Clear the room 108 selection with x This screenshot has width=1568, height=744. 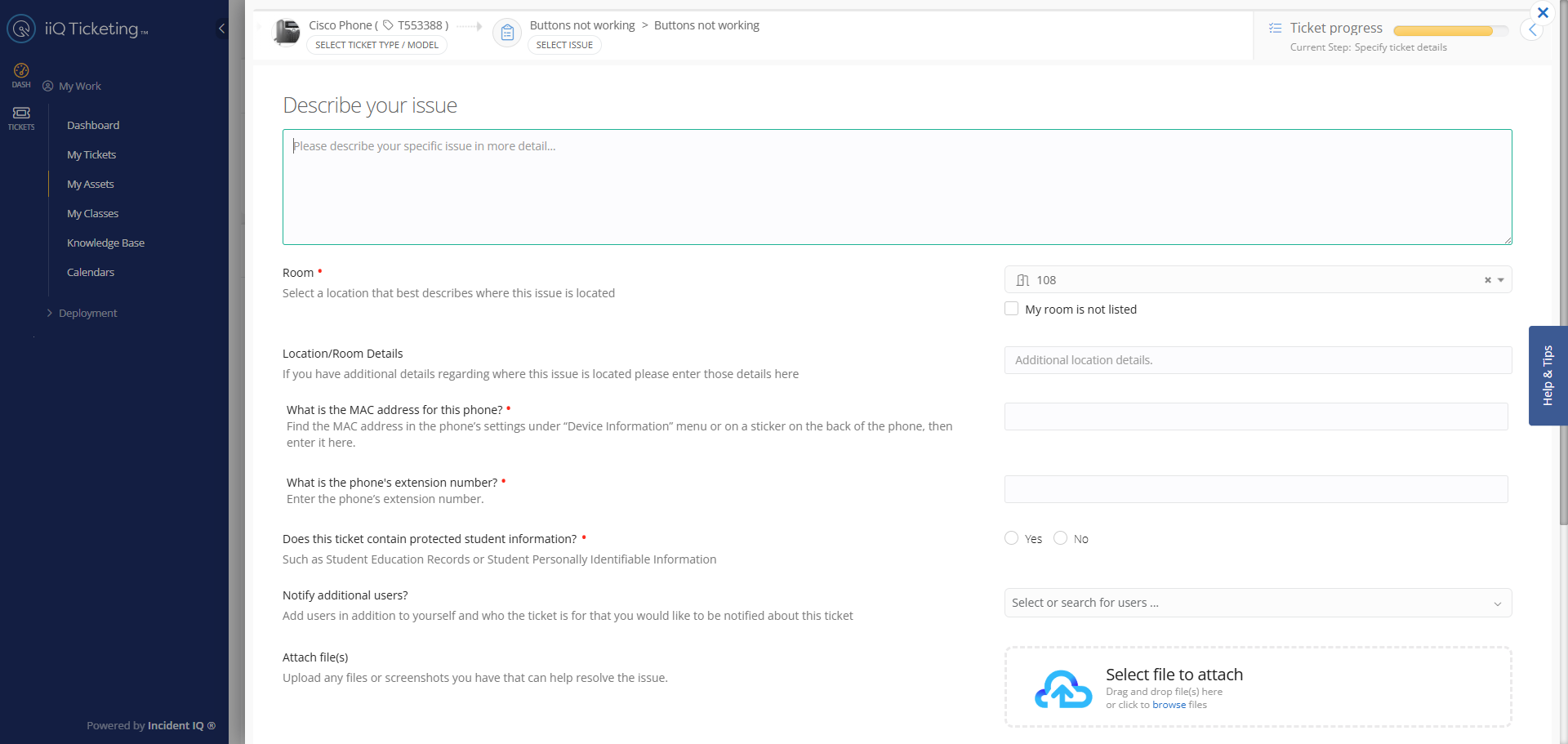(1487, 280)
